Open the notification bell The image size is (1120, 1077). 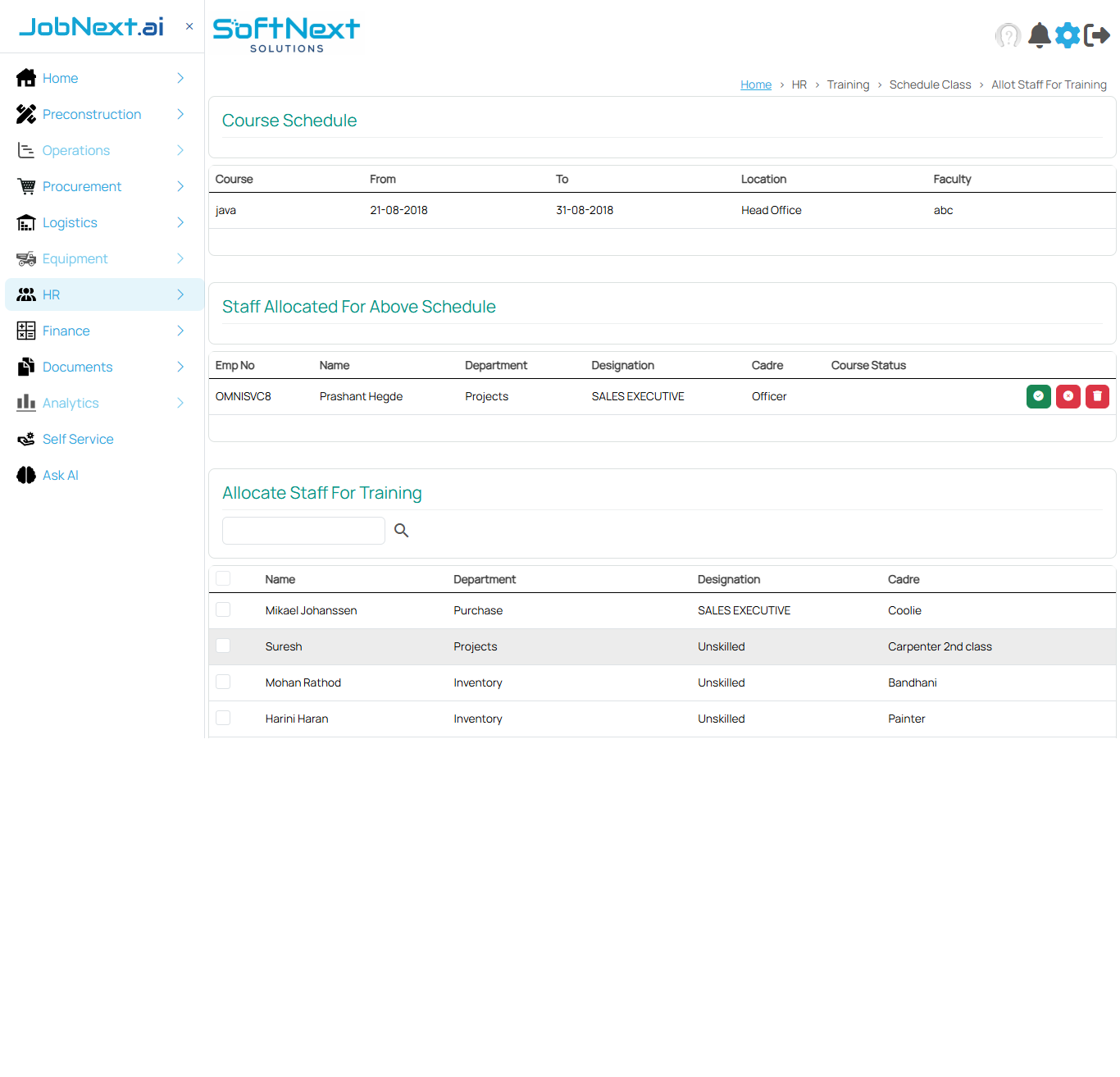(1038, 35)
